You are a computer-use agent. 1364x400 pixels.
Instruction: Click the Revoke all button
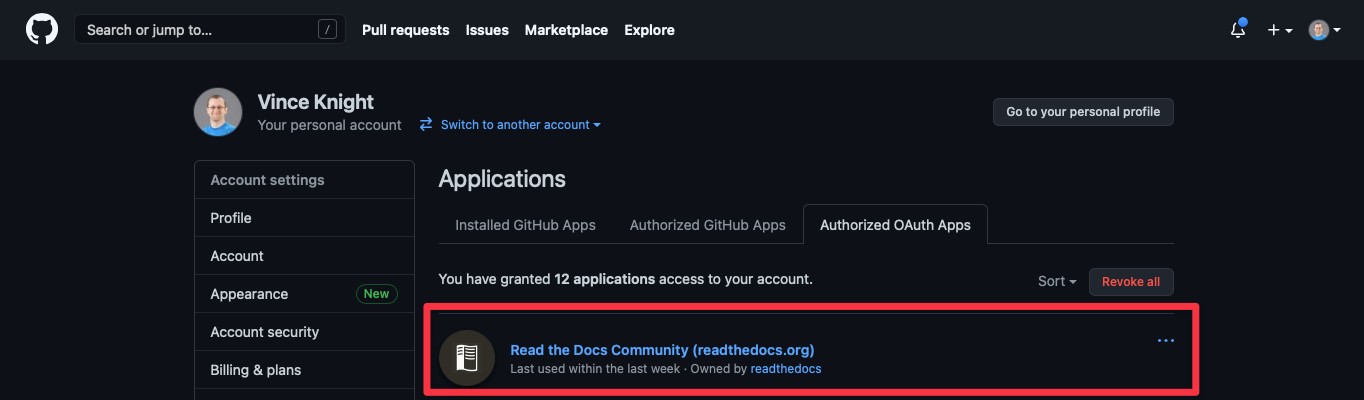(1131, 282)
